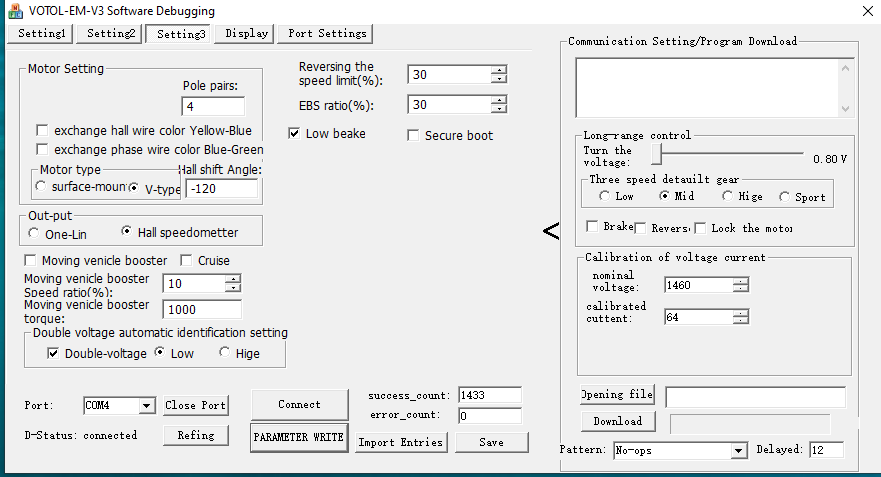The width and height of the screenshot is (881, 477).
Task: Open the COM4 port dropdown
Action: (146, 406)
